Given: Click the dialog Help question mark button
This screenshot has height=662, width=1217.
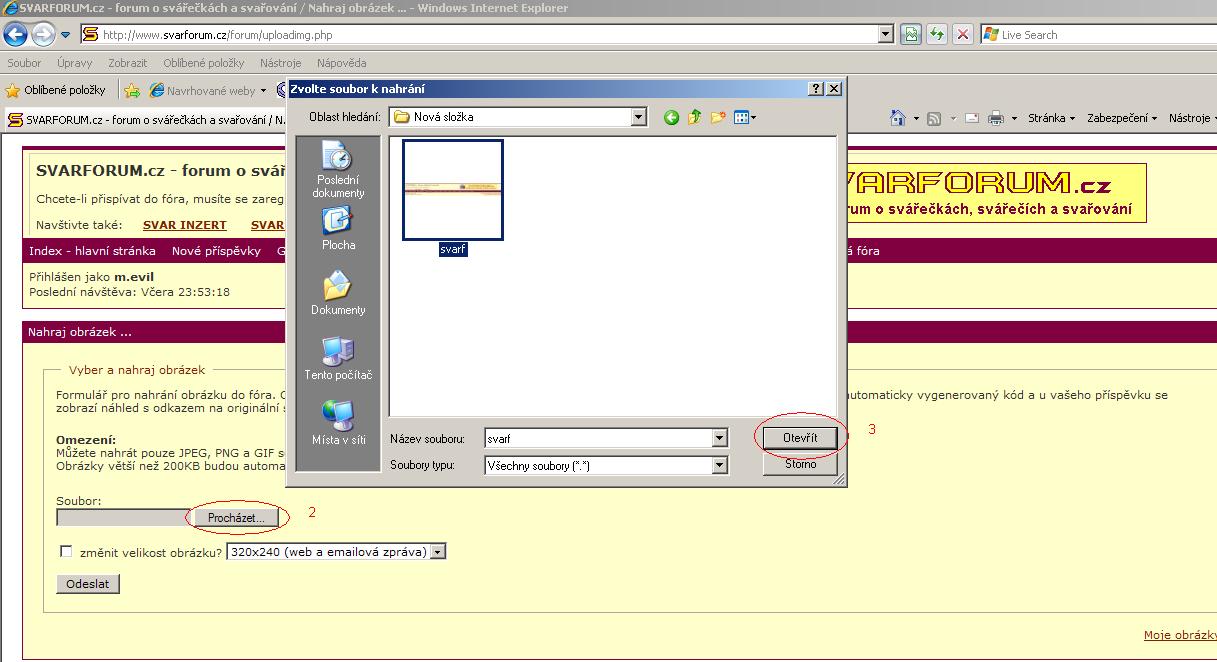Looking at the screenshot, I should pos(816,89).
